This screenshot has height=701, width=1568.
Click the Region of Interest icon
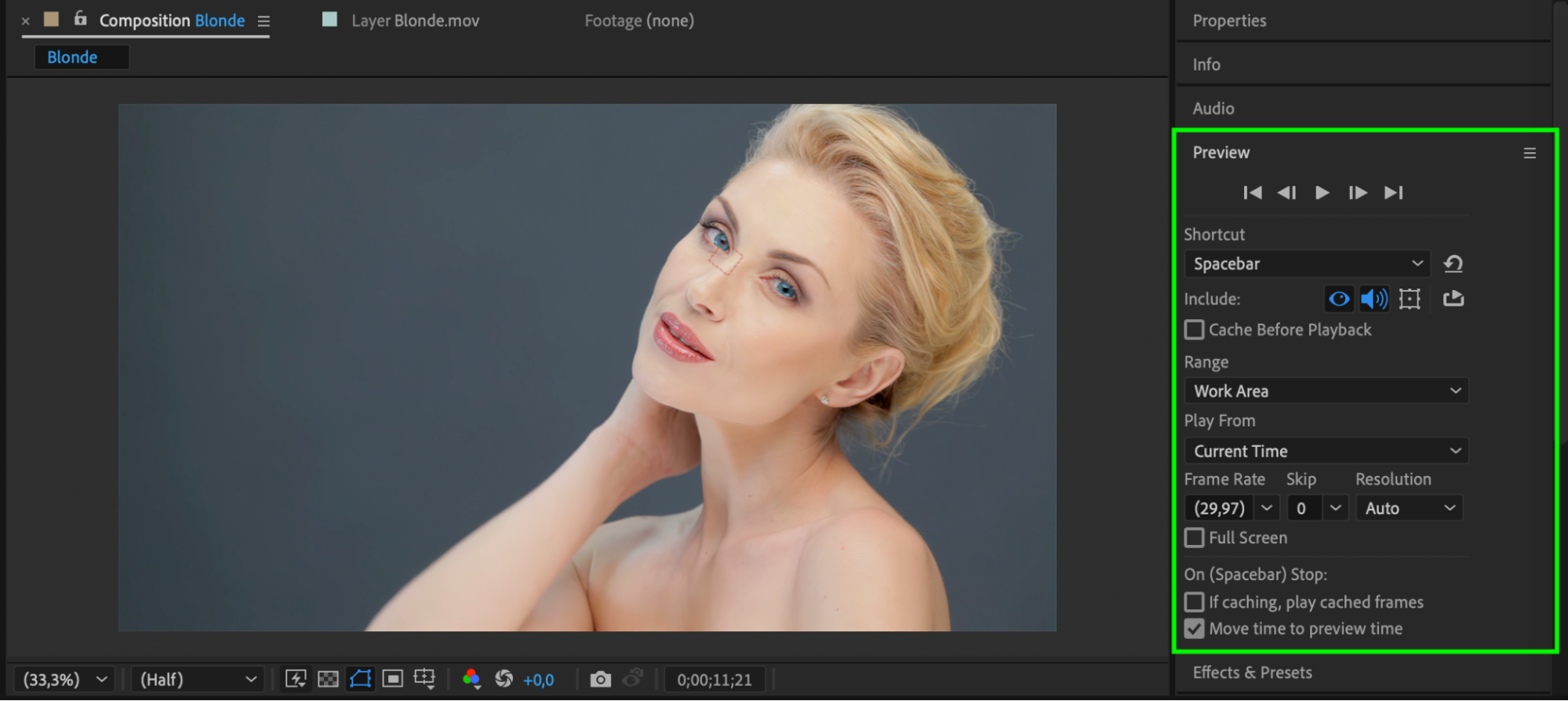click(x=392, y=679)
